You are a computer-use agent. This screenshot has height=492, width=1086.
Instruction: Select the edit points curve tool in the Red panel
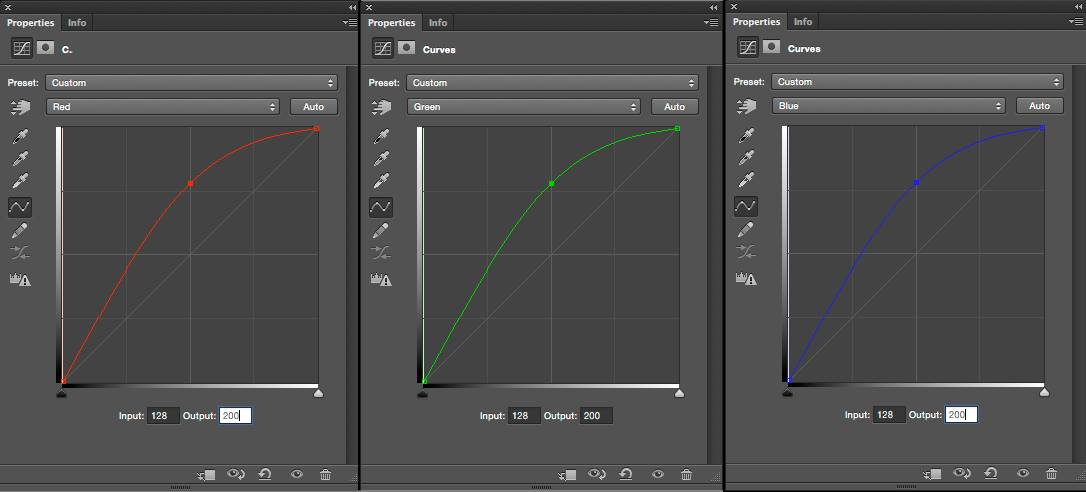tap(20, 207)
